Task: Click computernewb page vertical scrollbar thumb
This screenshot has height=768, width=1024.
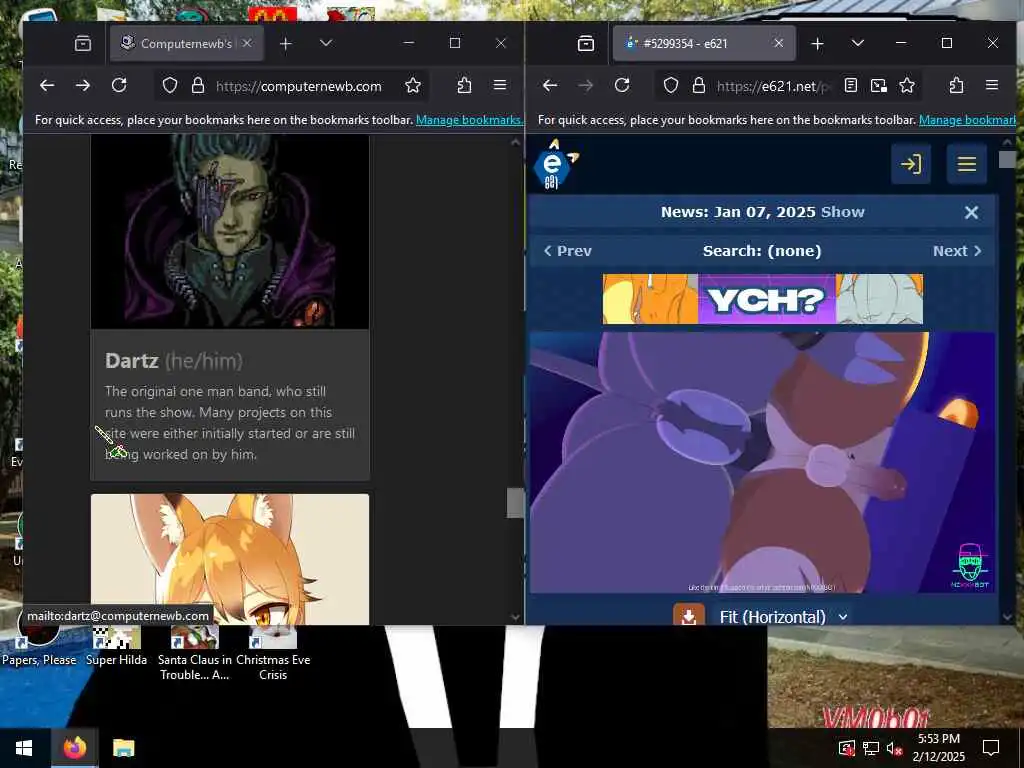Action: pyautogui.click(x=515, y=503)
